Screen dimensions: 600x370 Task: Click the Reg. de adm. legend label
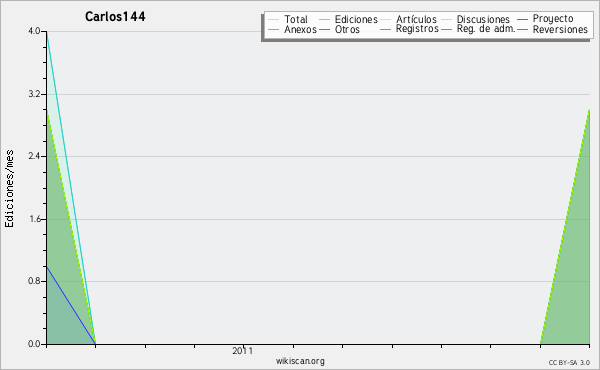click(x=486, y=29)
